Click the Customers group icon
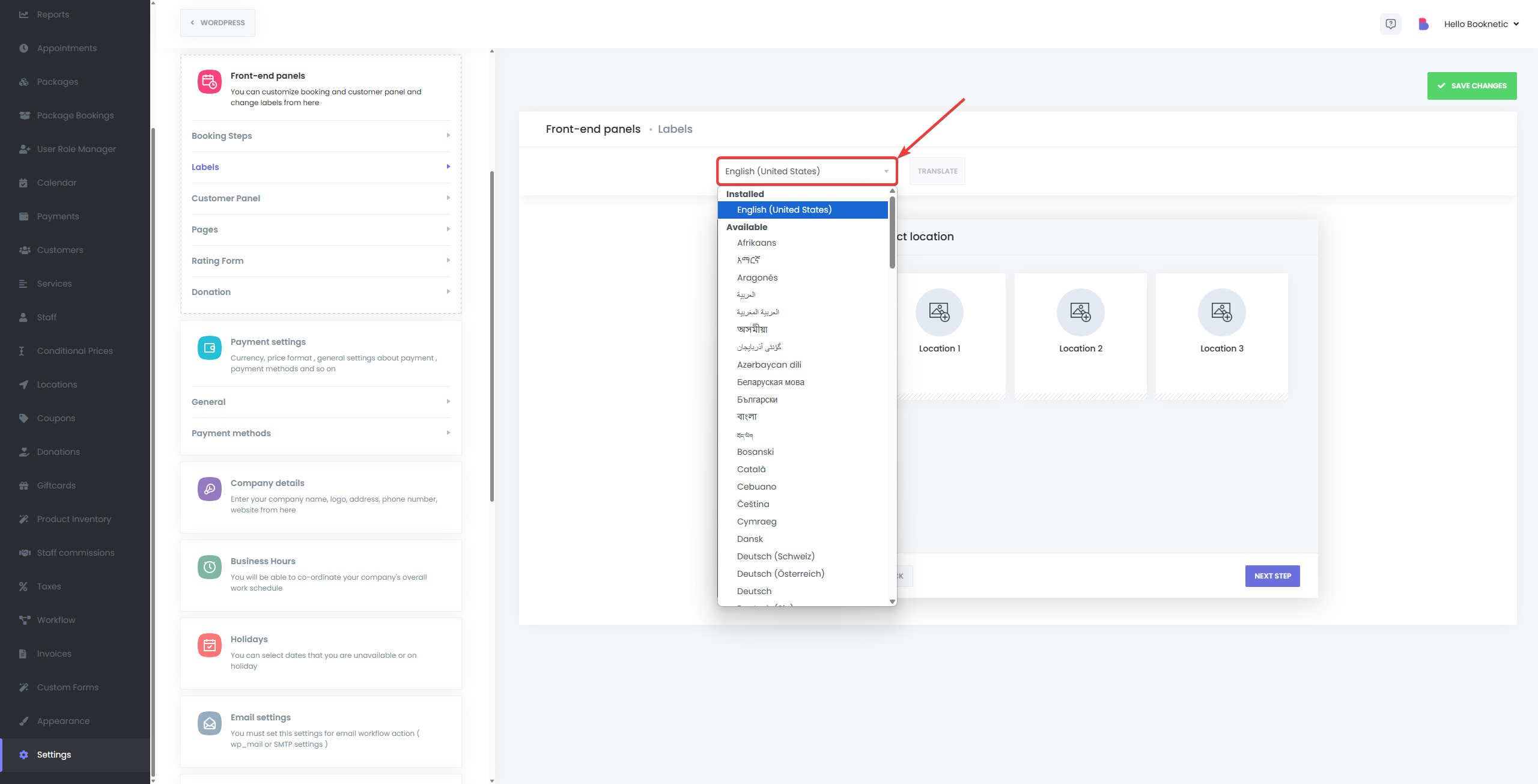Viewport: 1538px width, 784px height. (24, 250)
